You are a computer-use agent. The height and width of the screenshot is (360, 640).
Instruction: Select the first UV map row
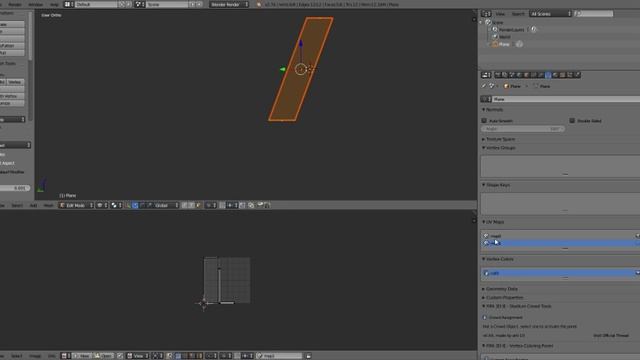click(x=560, y=236)
